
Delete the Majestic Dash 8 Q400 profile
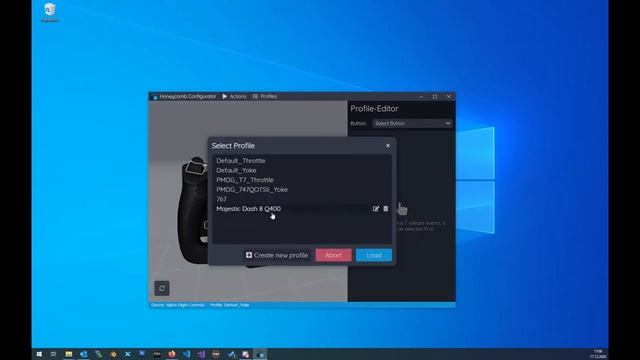point(386,209)
